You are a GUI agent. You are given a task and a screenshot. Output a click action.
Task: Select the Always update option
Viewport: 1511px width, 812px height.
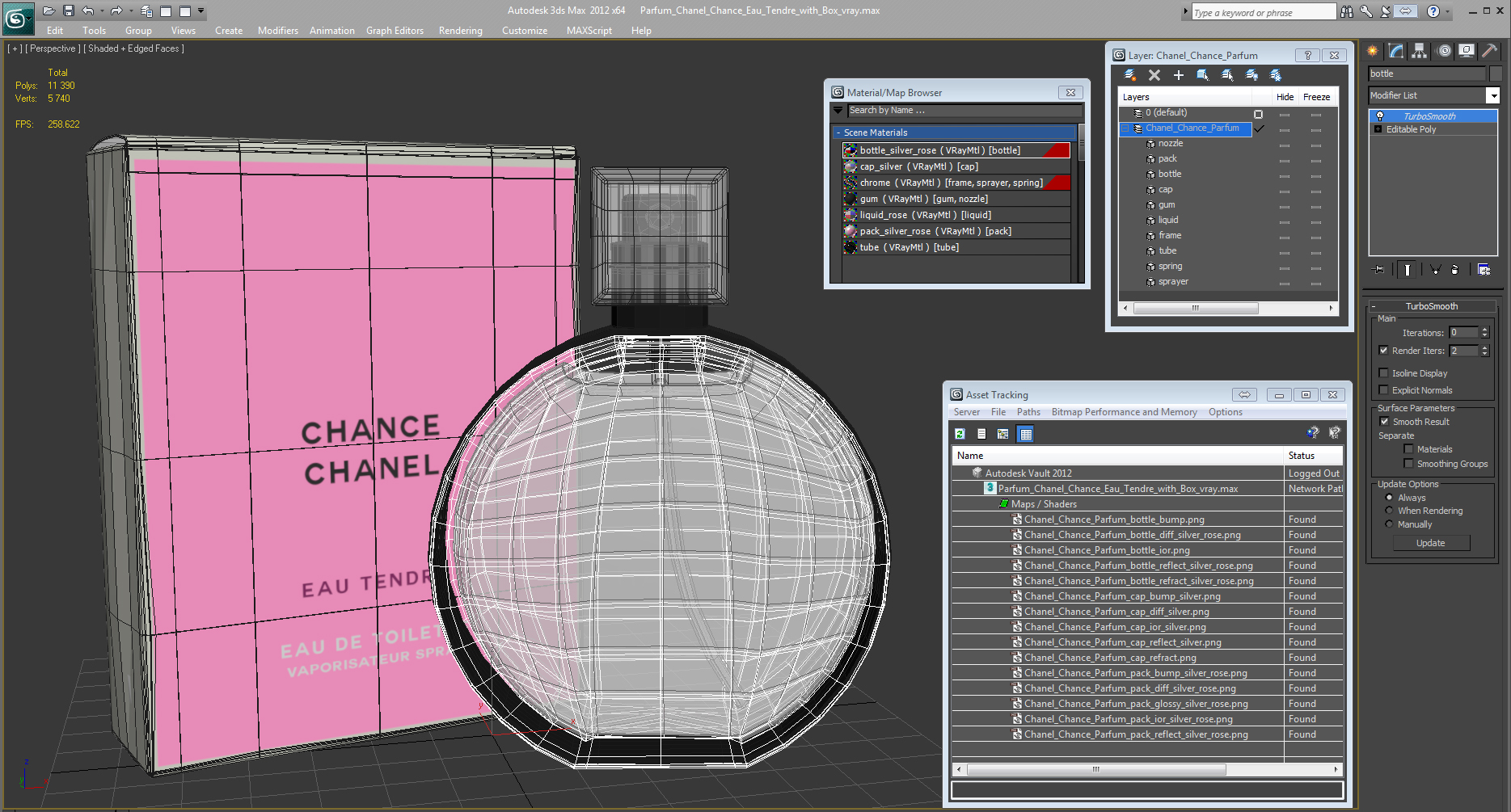(x=1389, y=498)
